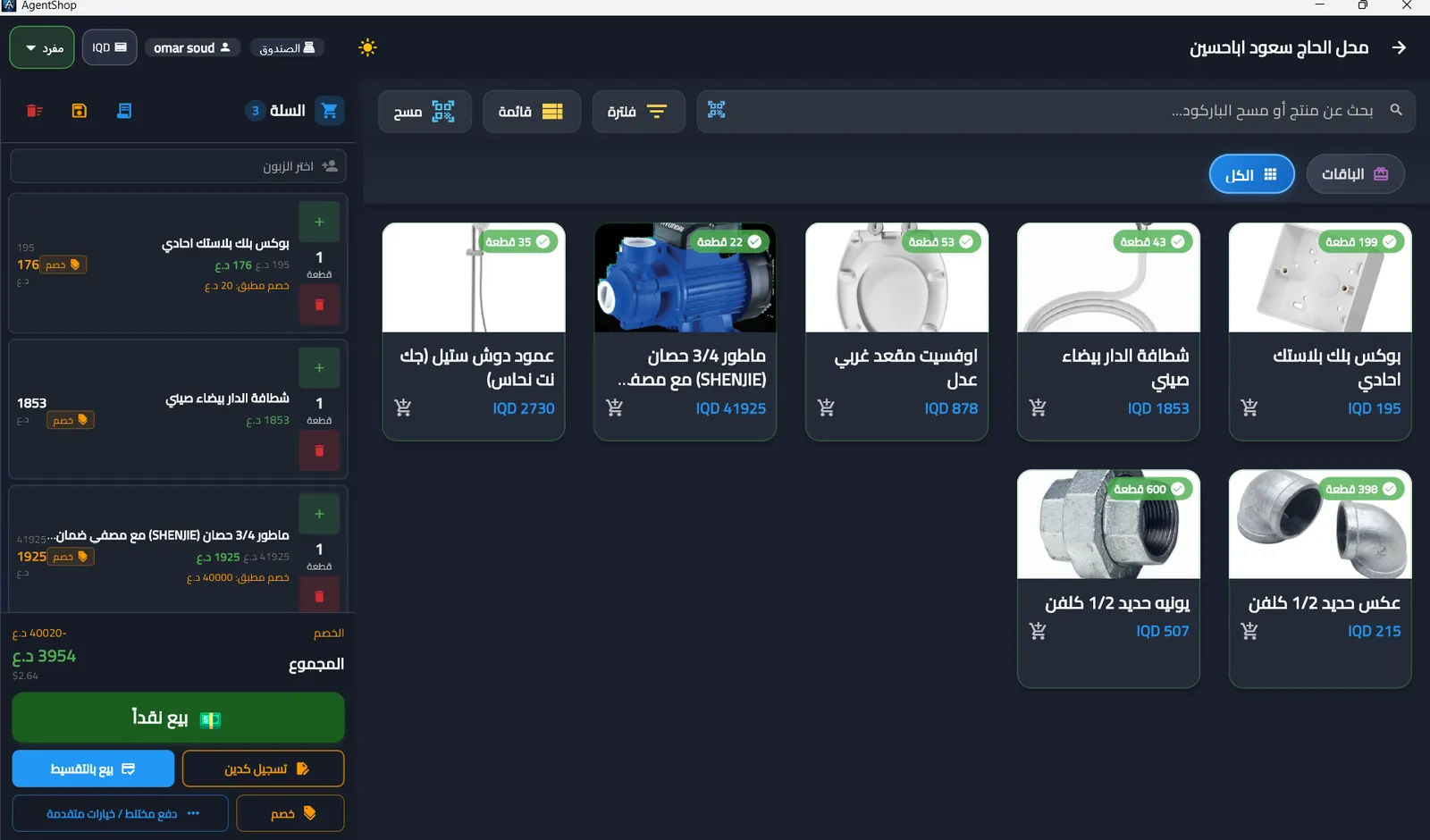1430x840 pixels.
Task: Click the barcode scanner icon in search bar
Action: coord(717,110)
